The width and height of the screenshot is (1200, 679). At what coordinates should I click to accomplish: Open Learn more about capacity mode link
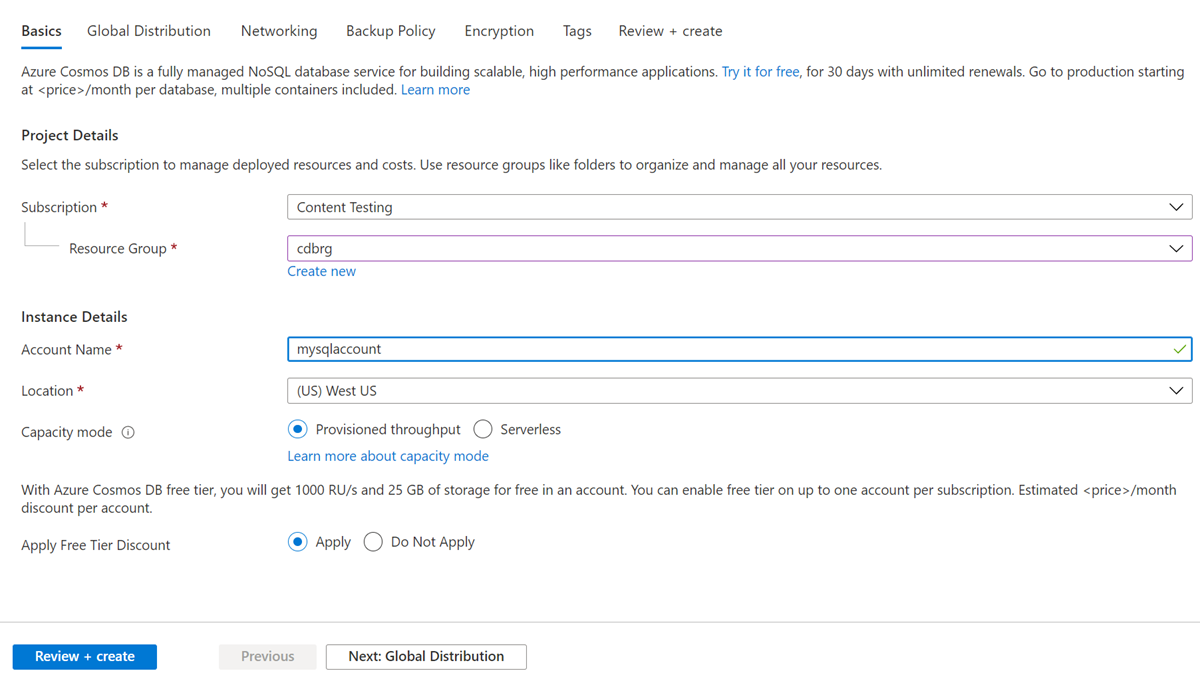click(x=388, y=456)
